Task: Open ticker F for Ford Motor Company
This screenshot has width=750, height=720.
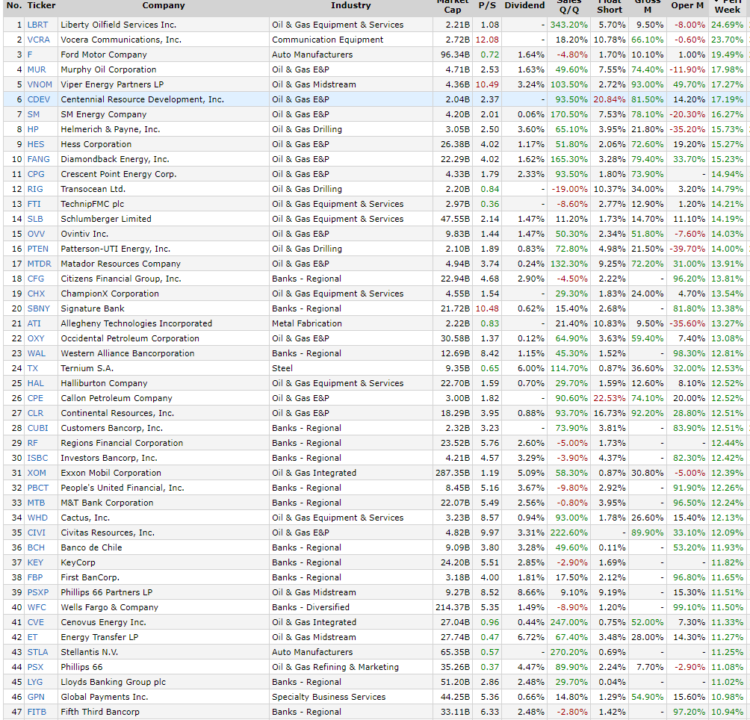Action: point(30,55)
